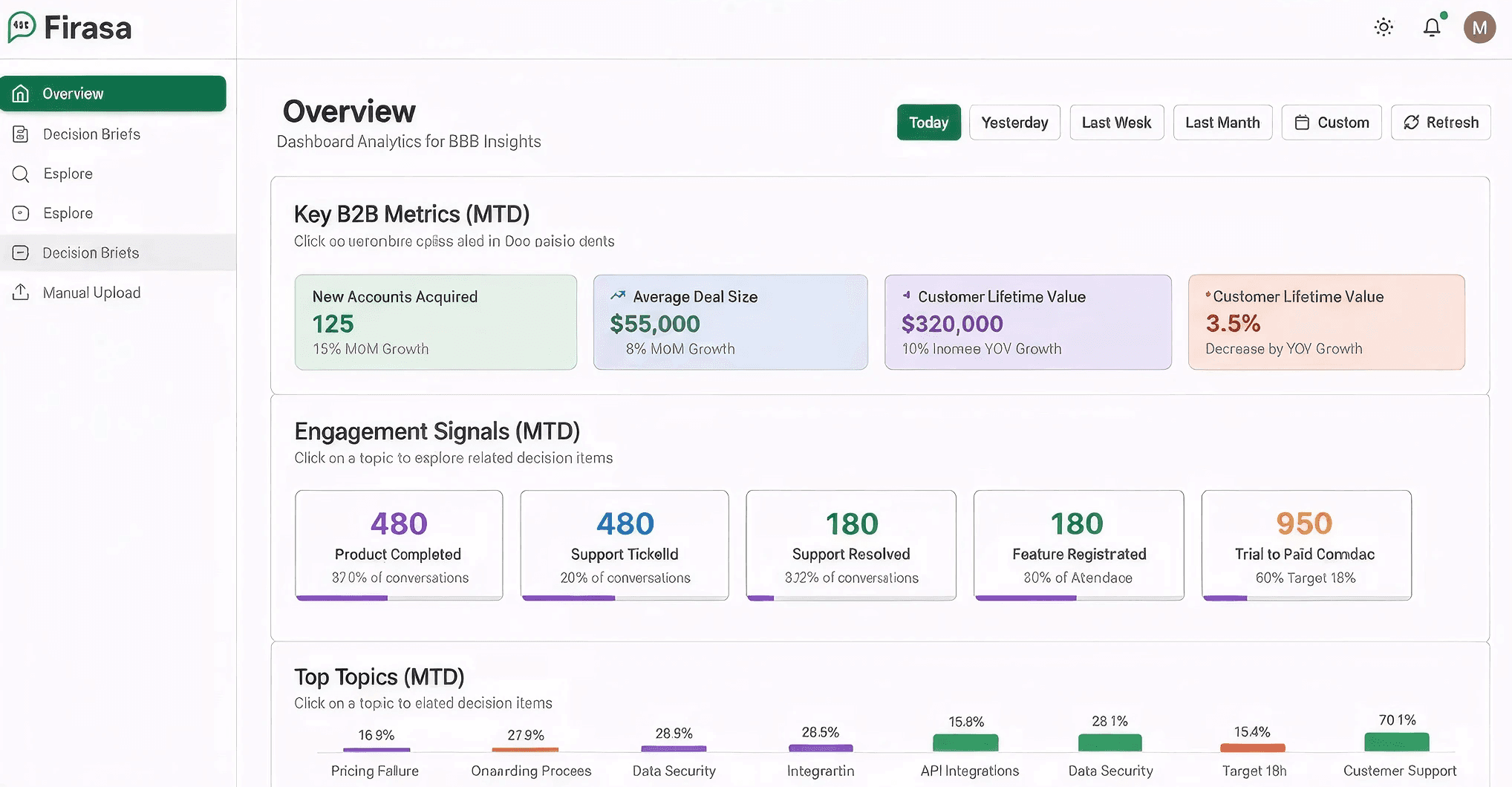Click the Average Deal Size trend icon
The height and width of the screenshot is (787, 1512).
(618, 295)
